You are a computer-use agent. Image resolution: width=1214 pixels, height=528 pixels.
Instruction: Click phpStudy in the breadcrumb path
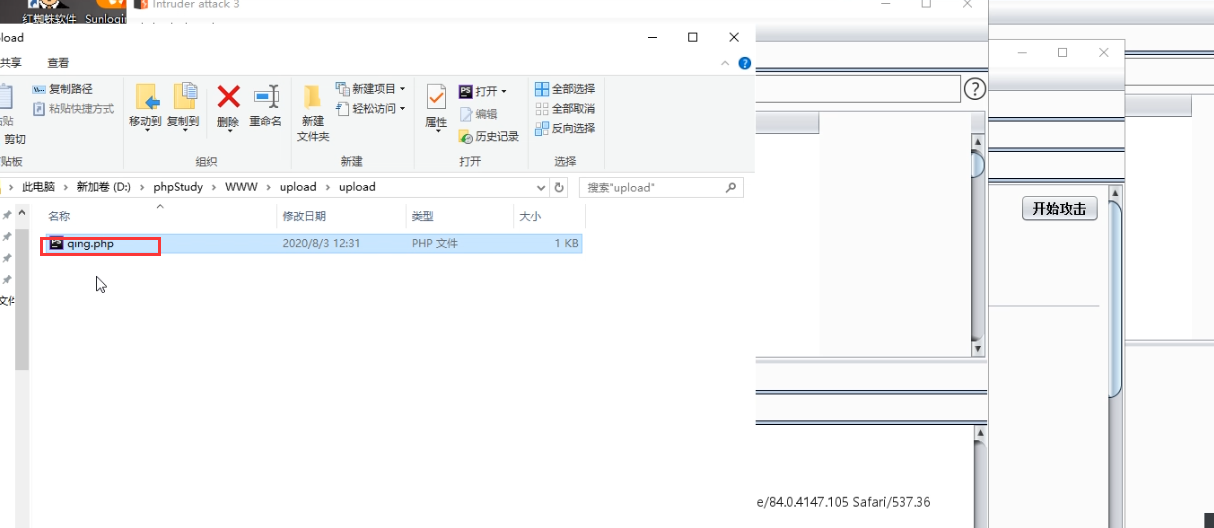click(x=177, y=187)
